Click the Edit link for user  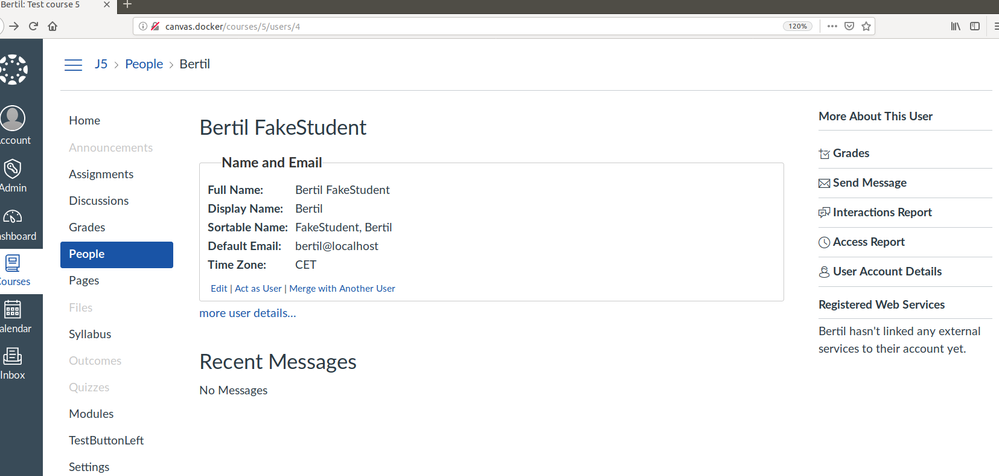click(x=219, y=289)
